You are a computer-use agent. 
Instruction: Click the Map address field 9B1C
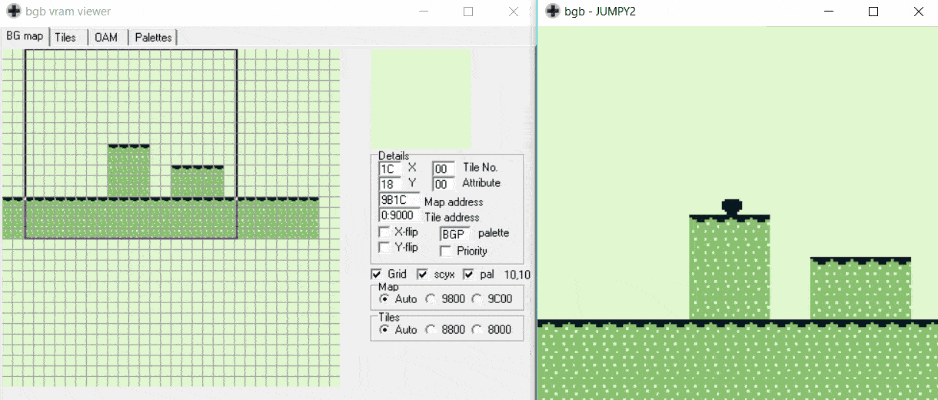(x=399, y=201)
